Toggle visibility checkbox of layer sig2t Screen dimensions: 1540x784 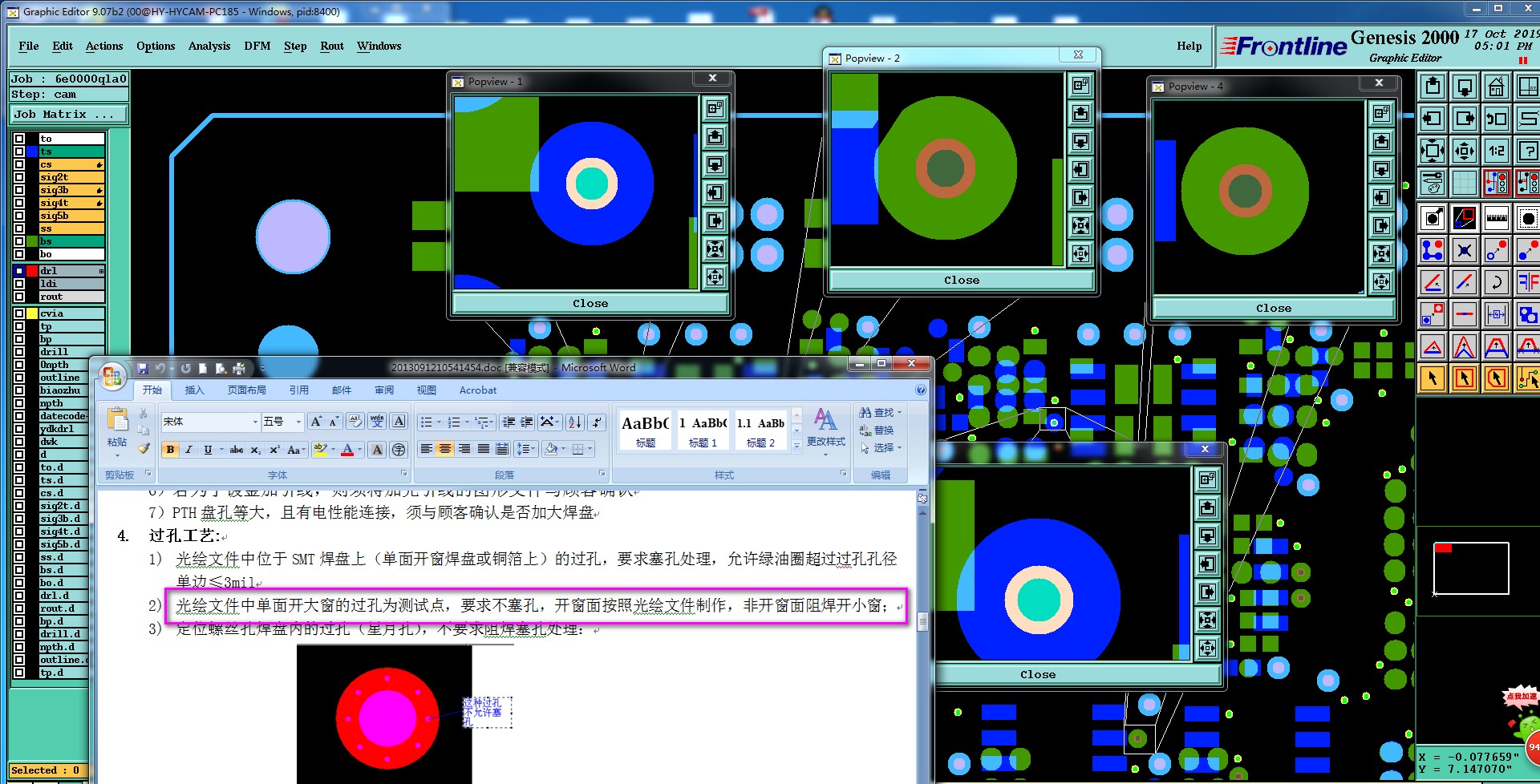coord(19,177)
